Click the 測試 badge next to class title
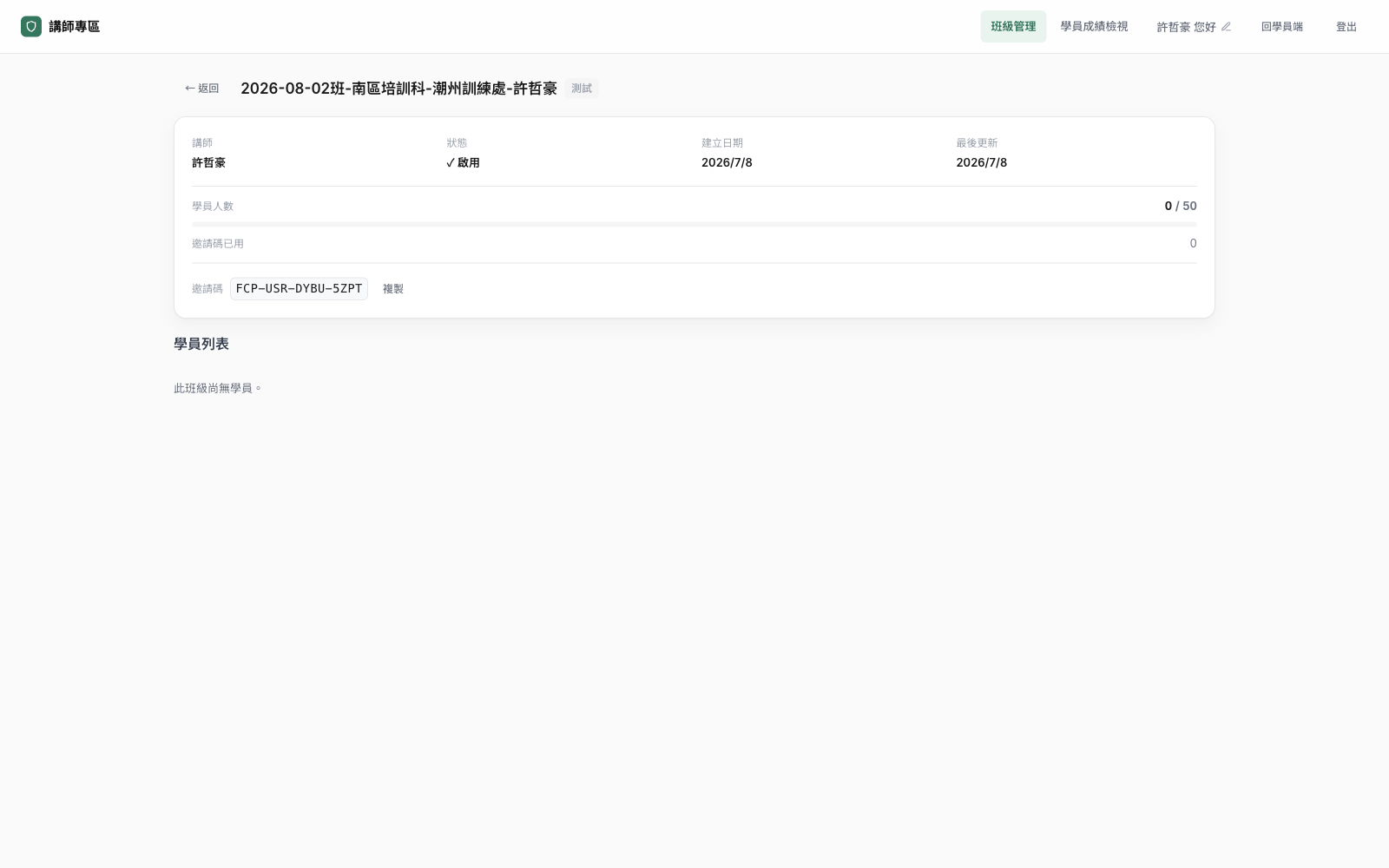This screenshot has width=1389, height=868. (582, 89)
